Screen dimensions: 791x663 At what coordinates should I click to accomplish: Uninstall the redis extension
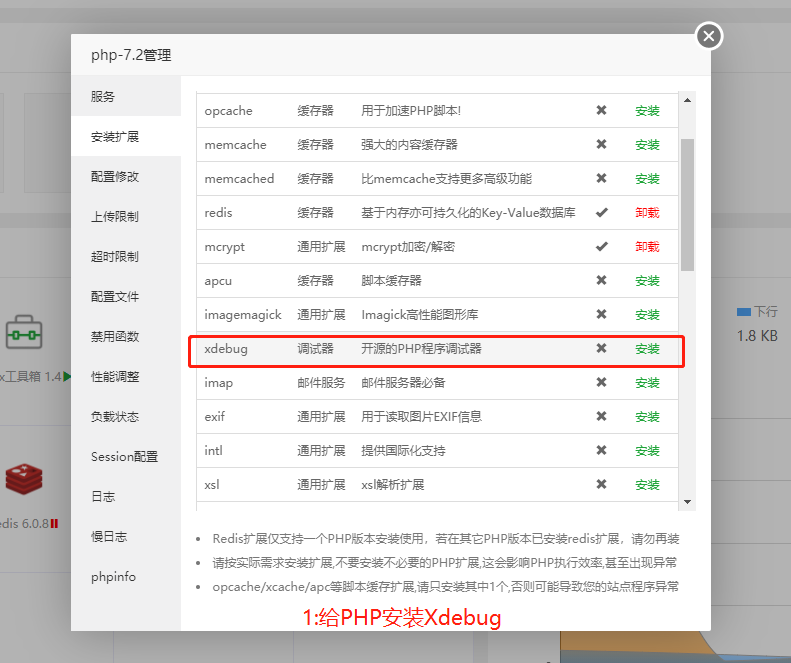click(647, 212)
